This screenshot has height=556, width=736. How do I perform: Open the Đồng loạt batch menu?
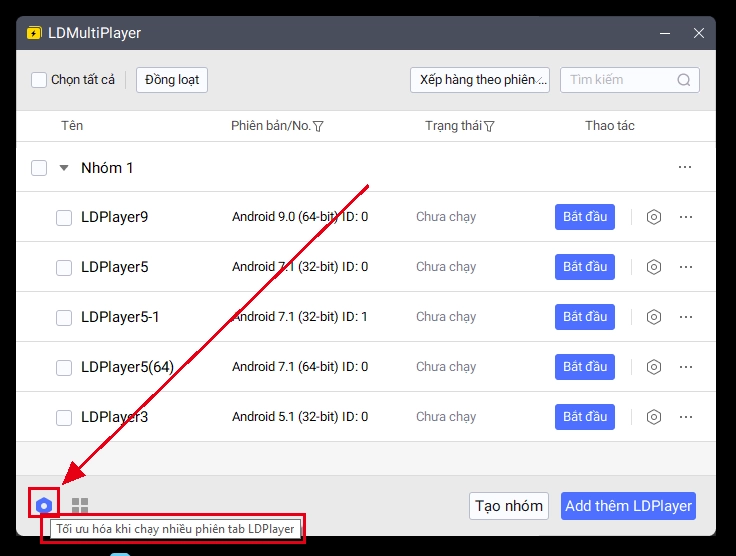[172, 80]
